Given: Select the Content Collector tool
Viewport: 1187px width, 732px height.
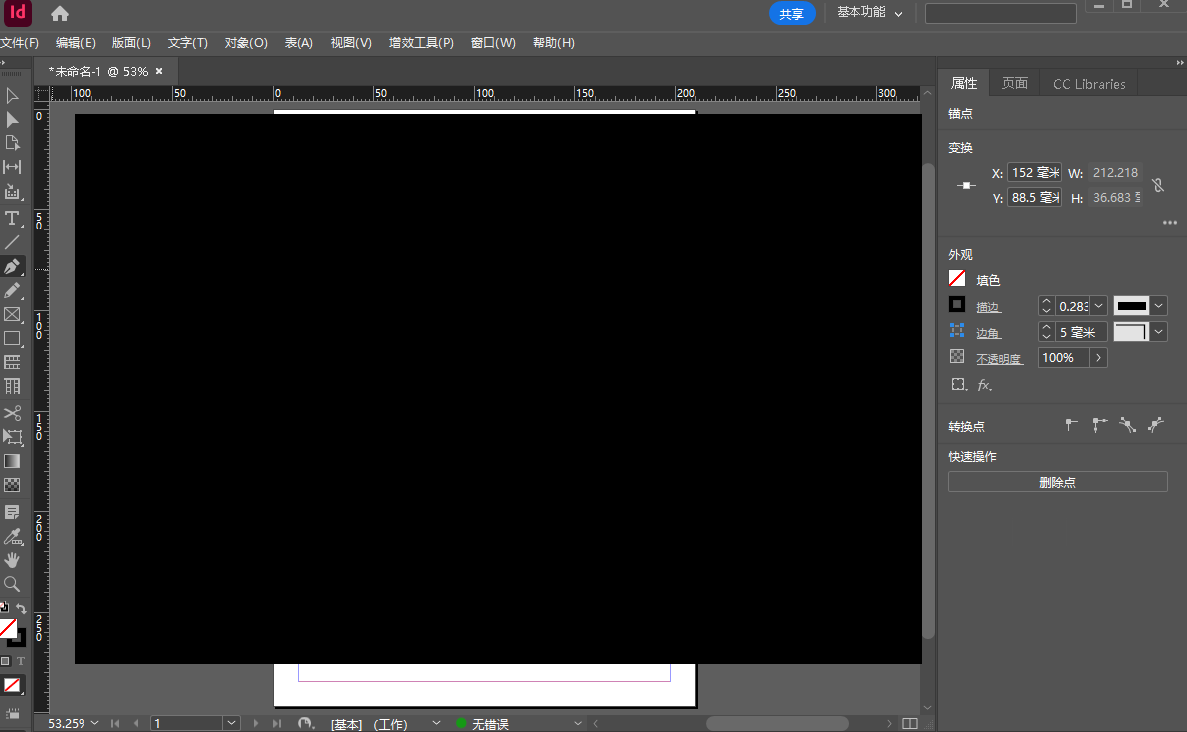Looking at the screenshot, I should pyautogui.click(x=12, y=192).
